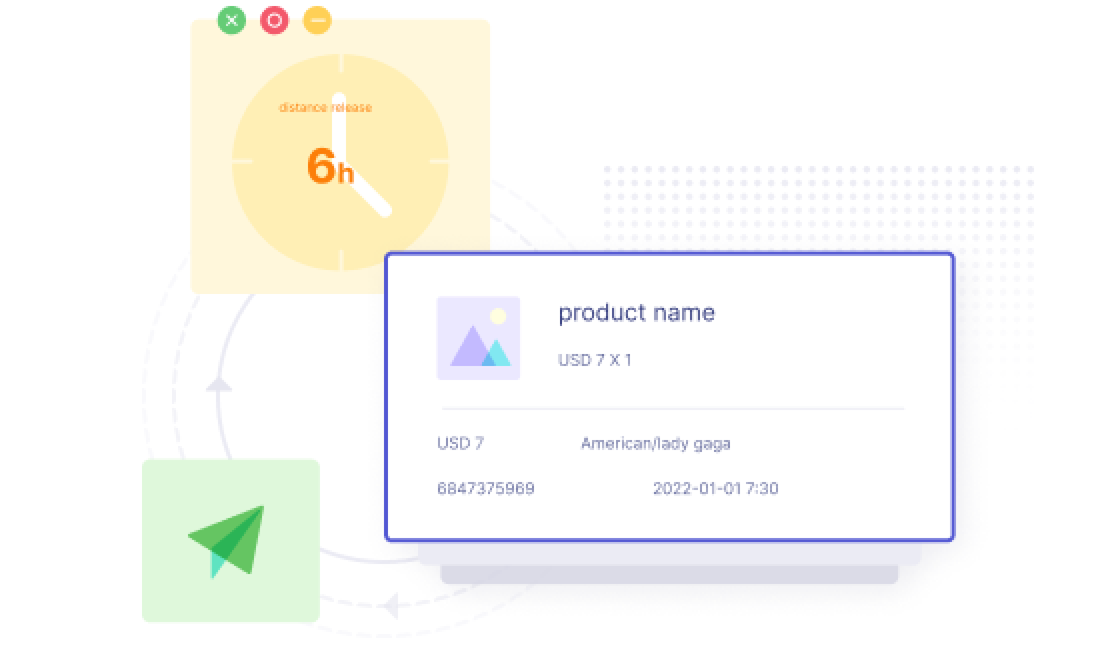1120x652 pixels.
Task: Select the product image placeholder thumbnail
Action: coord(478,338)
